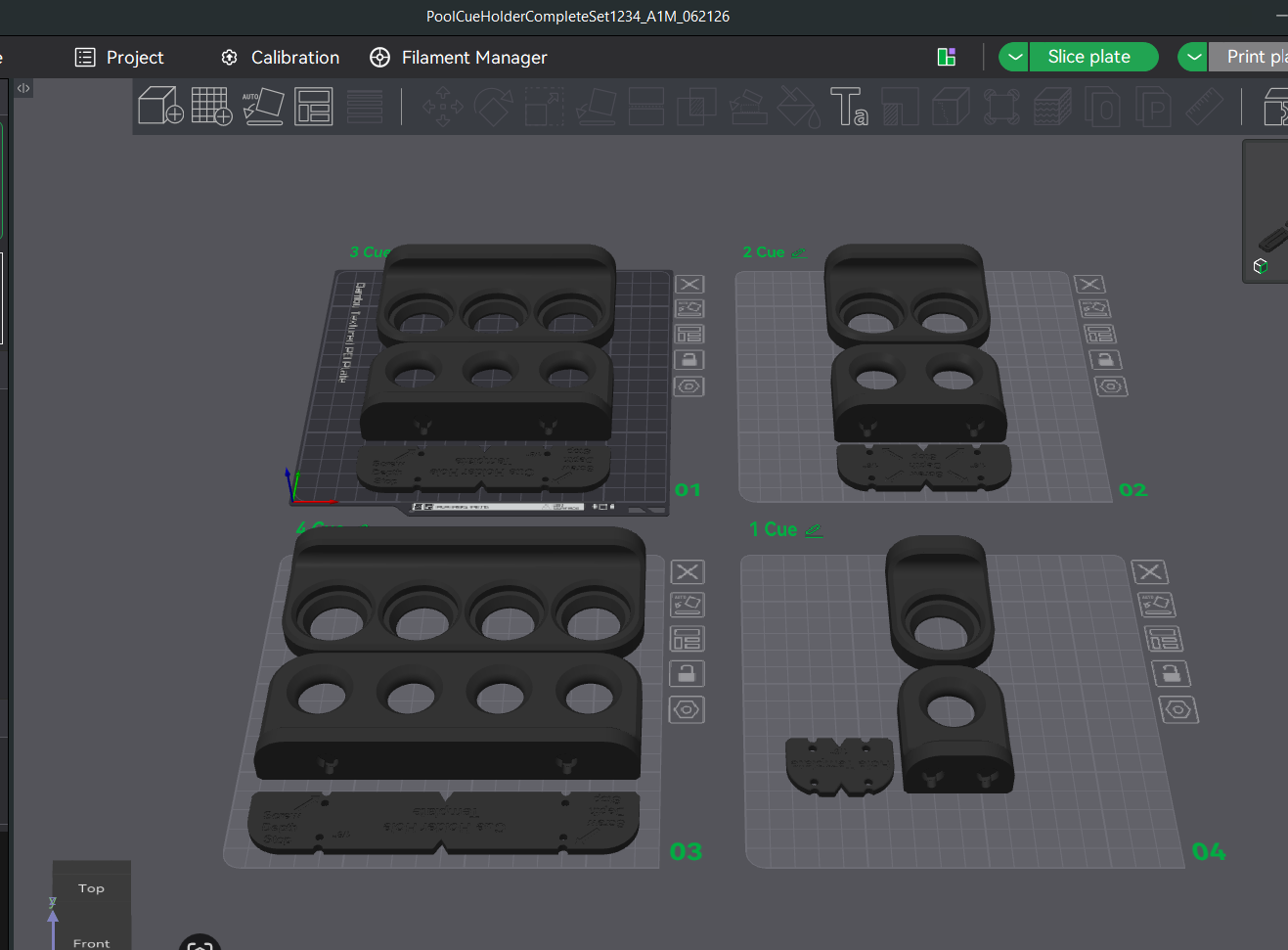Screen dimensions: 1288x950
Task: Toggle the lock on plate 02
Action: click(x=1105, y=360)
